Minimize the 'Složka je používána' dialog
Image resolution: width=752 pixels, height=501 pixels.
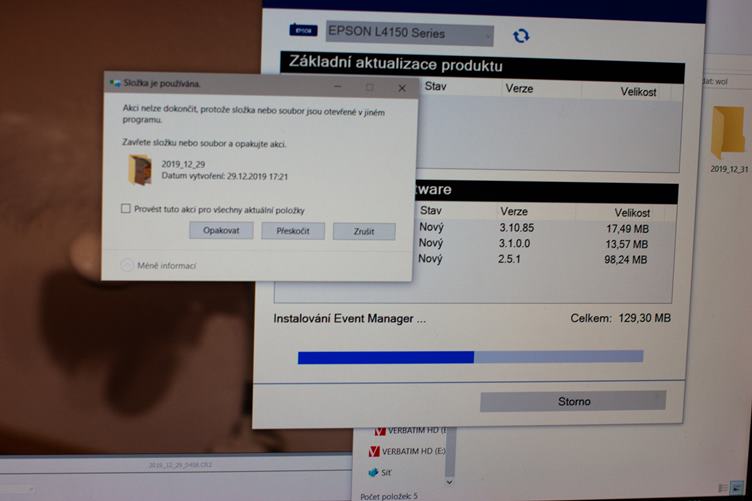pos(337,87)
